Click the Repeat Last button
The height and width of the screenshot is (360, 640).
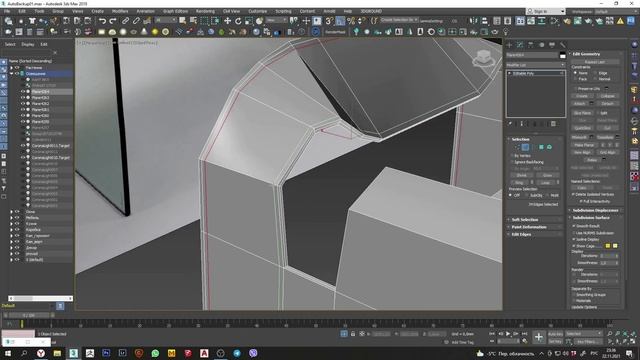pyautogui.click(x=595, y=62)
